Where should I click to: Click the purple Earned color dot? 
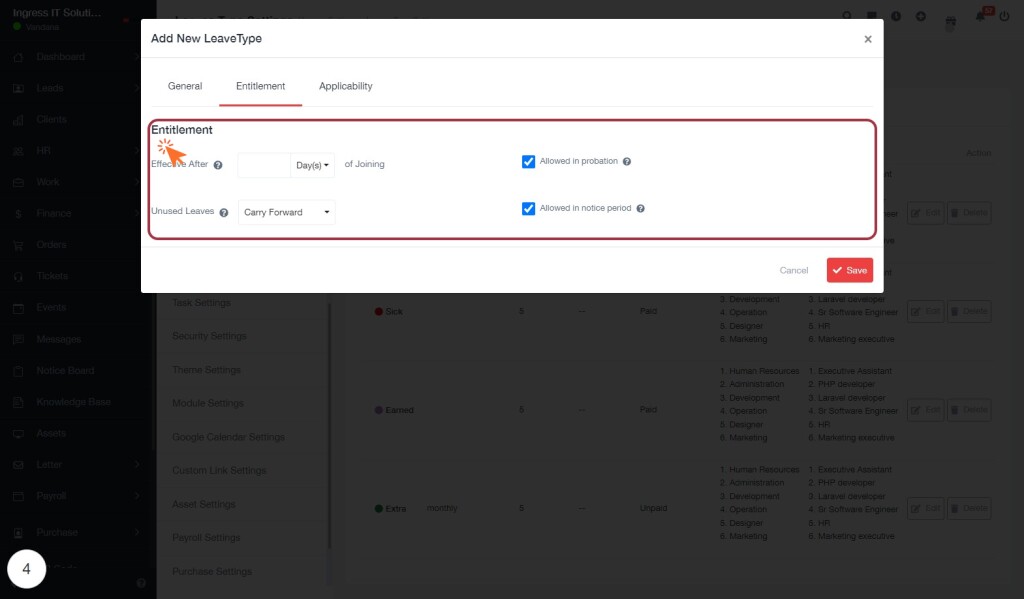point(378,410)
